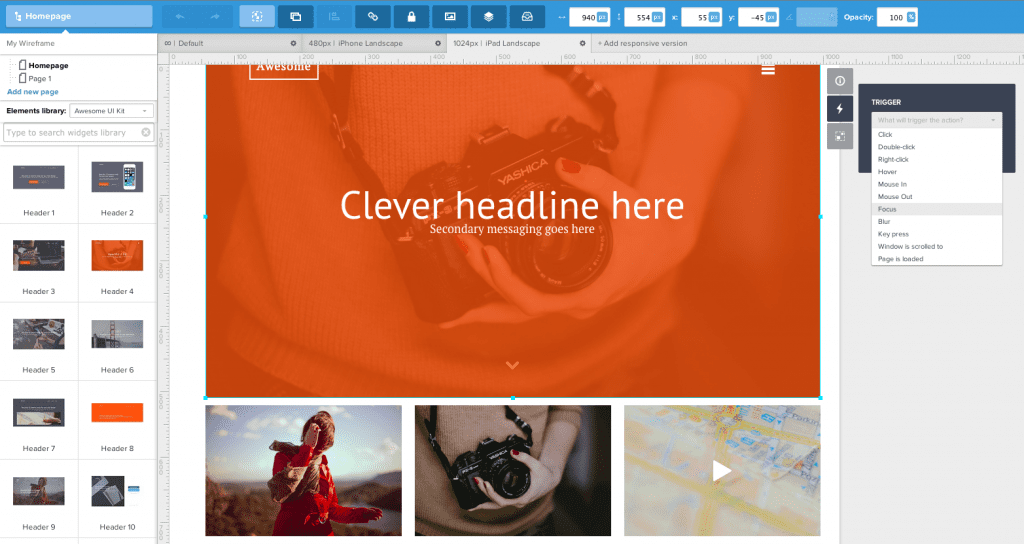Select Hover in the trigger list
The image size is (1024, 544).
click(887, 172)
